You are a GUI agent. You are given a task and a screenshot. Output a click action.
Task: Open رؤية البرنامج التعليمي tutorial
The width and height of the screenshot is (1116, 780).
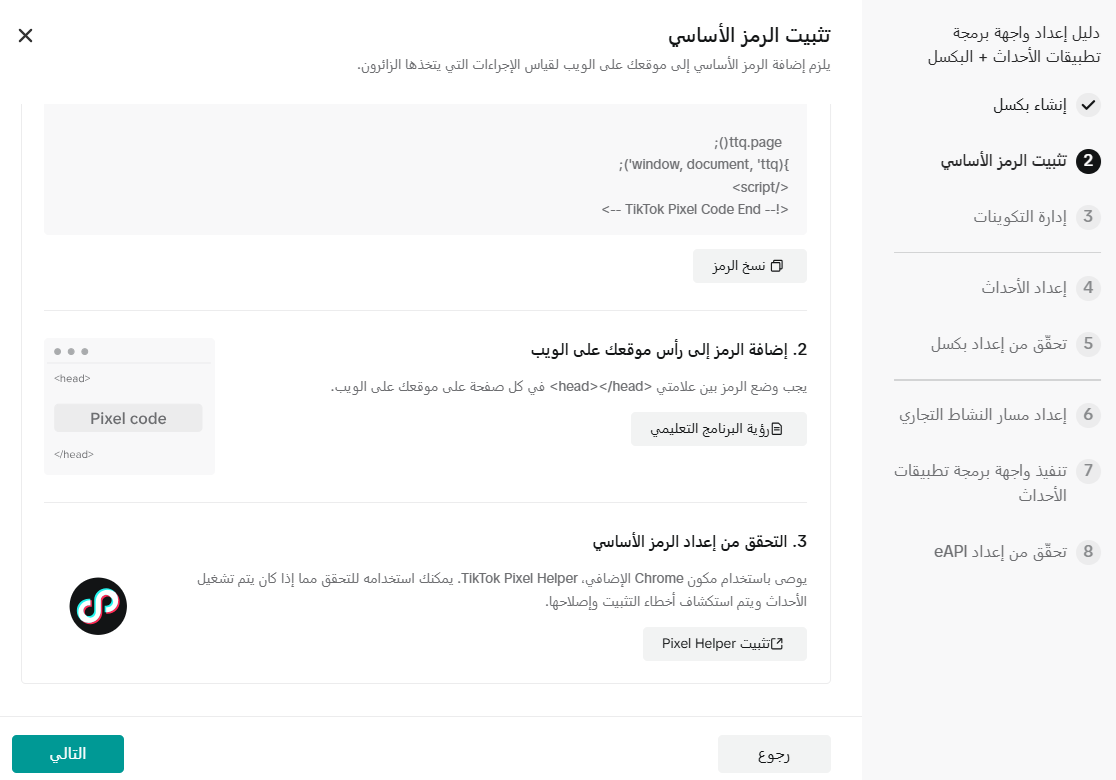(718, 428)
